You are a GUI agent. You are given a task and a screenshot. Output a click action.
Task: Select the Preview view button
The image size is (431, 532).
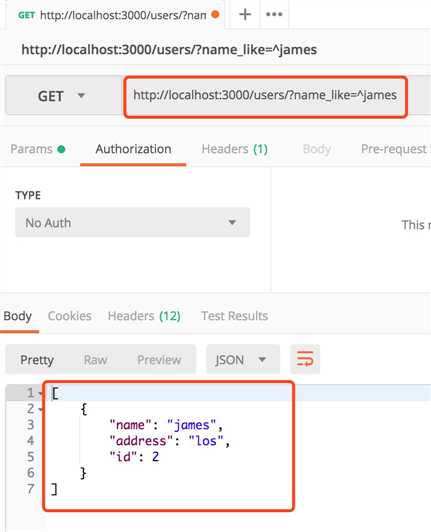159,360
